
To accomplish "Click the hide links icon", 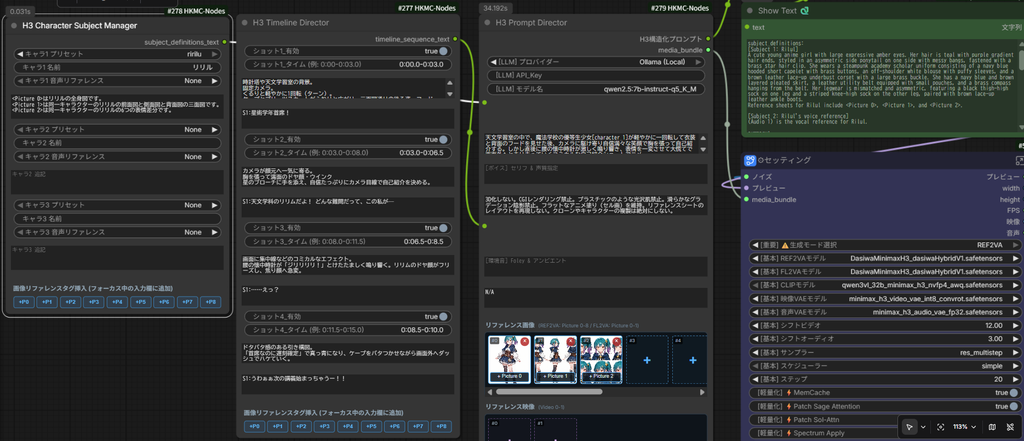I will coord(1010,427).
